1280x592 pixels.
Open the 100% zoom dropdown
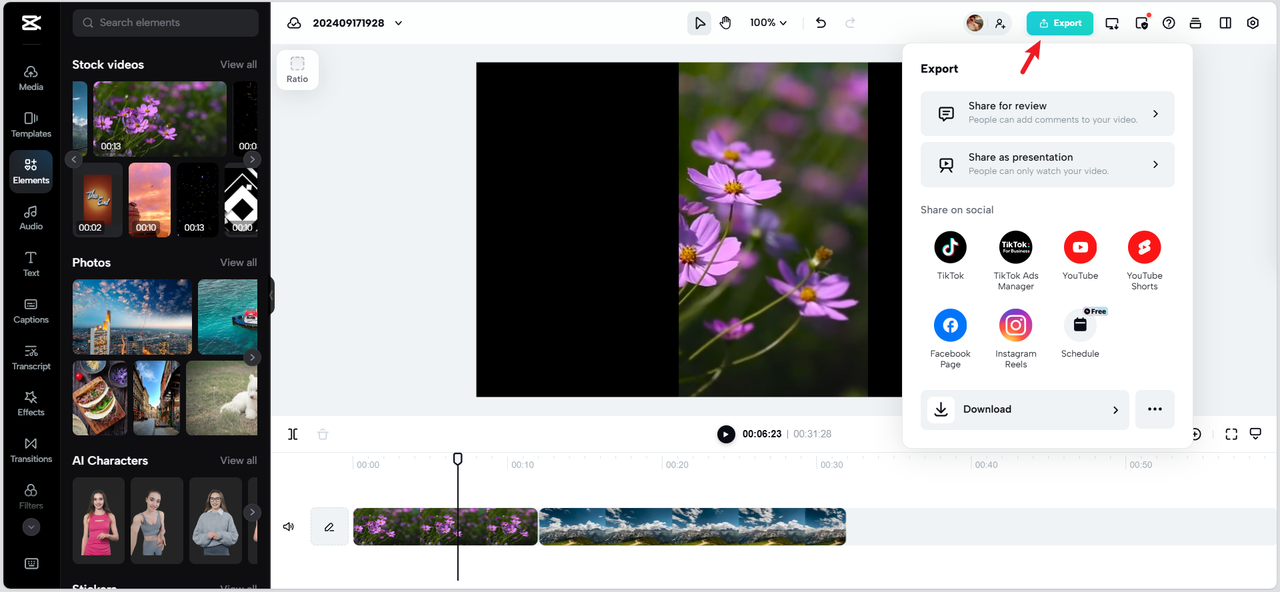pos(768,23)
